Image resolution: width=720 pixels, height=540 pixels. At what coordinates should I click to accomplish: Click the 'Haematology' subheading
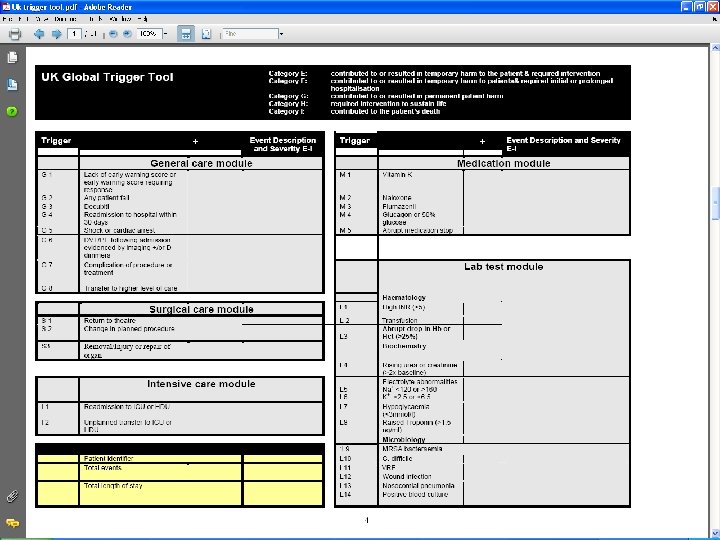tap(404, 298)
